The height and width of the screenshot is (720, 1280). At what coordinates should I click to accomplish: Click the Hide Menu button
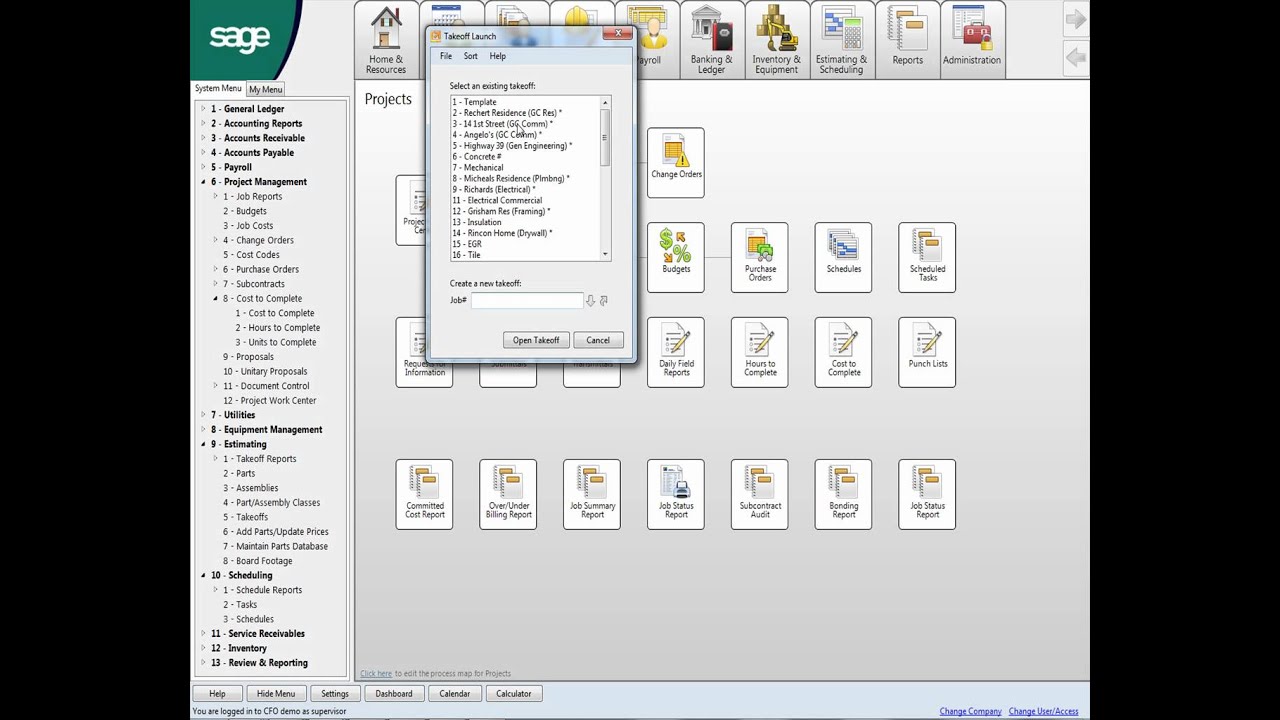click(275, 693)
